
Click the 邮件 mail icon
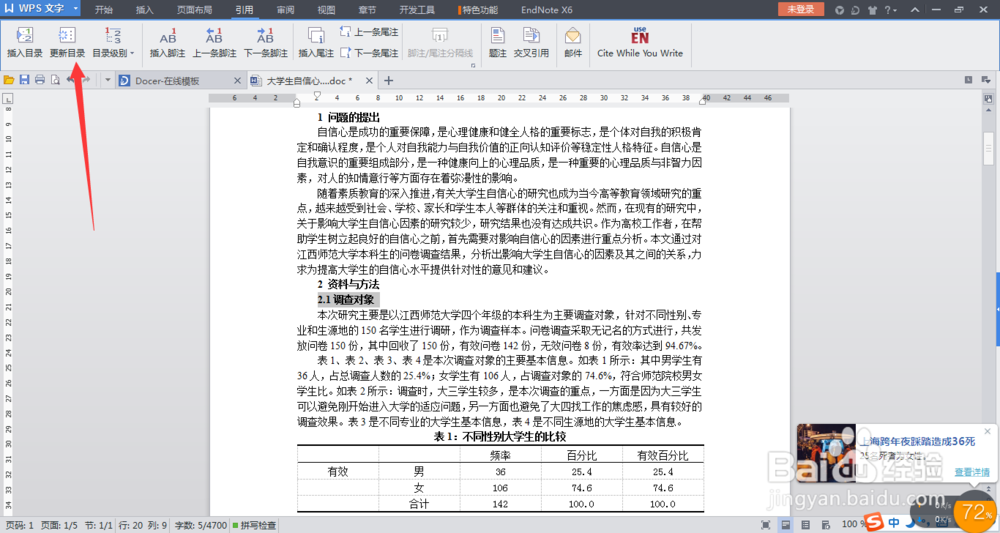[573, 43]
